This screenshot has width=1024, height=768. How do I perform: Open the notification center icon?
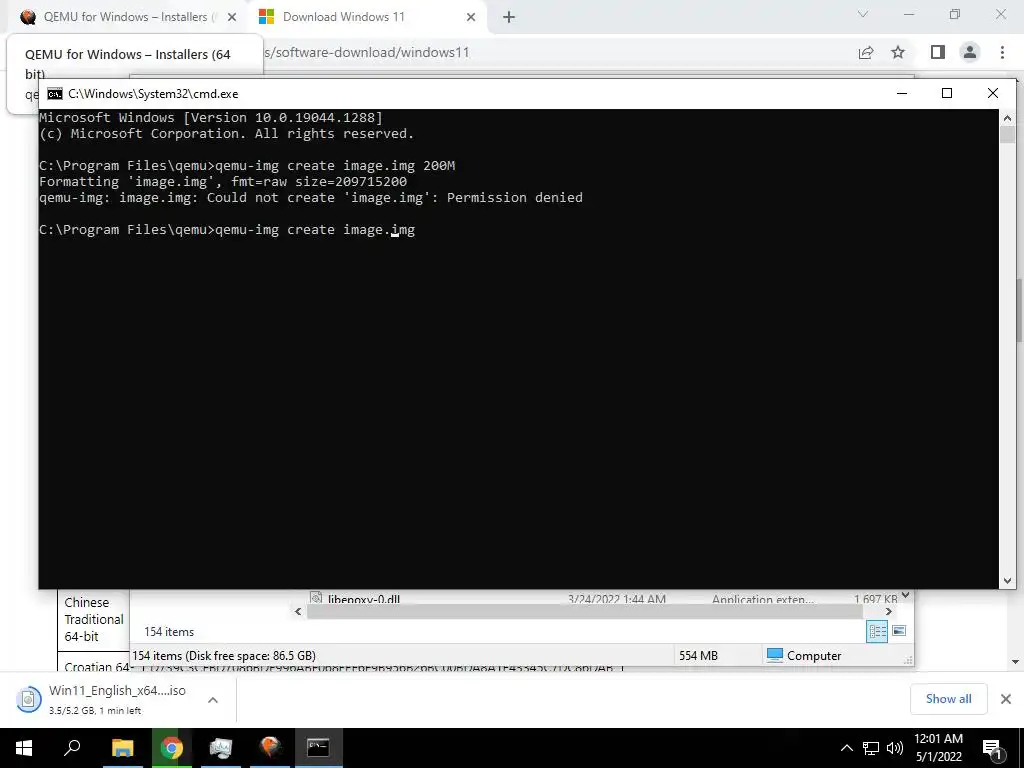[x=992, y=748]
